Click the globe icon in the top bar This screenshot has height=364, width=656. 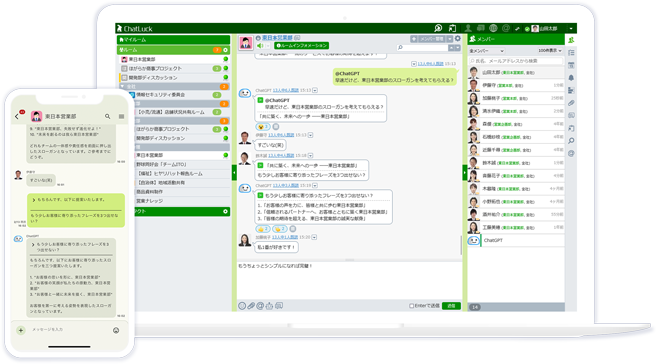pyautogui.click(x=493, y=28)
